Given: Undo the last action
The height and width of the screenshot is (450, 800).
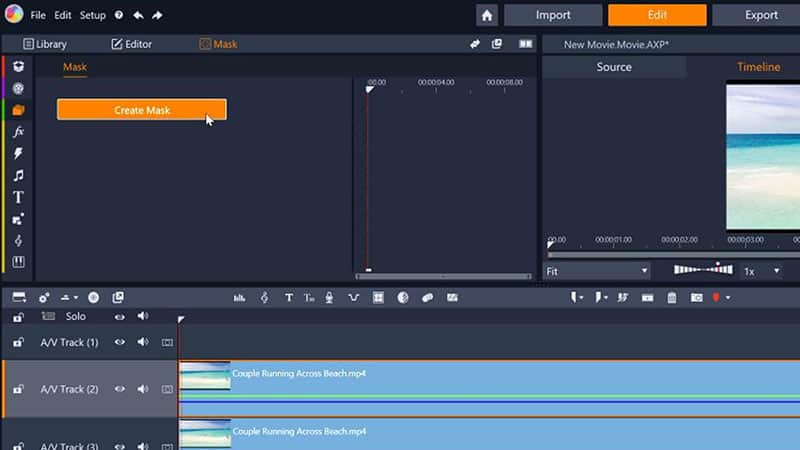Looking at the screenshot, I should coord(138,15).
